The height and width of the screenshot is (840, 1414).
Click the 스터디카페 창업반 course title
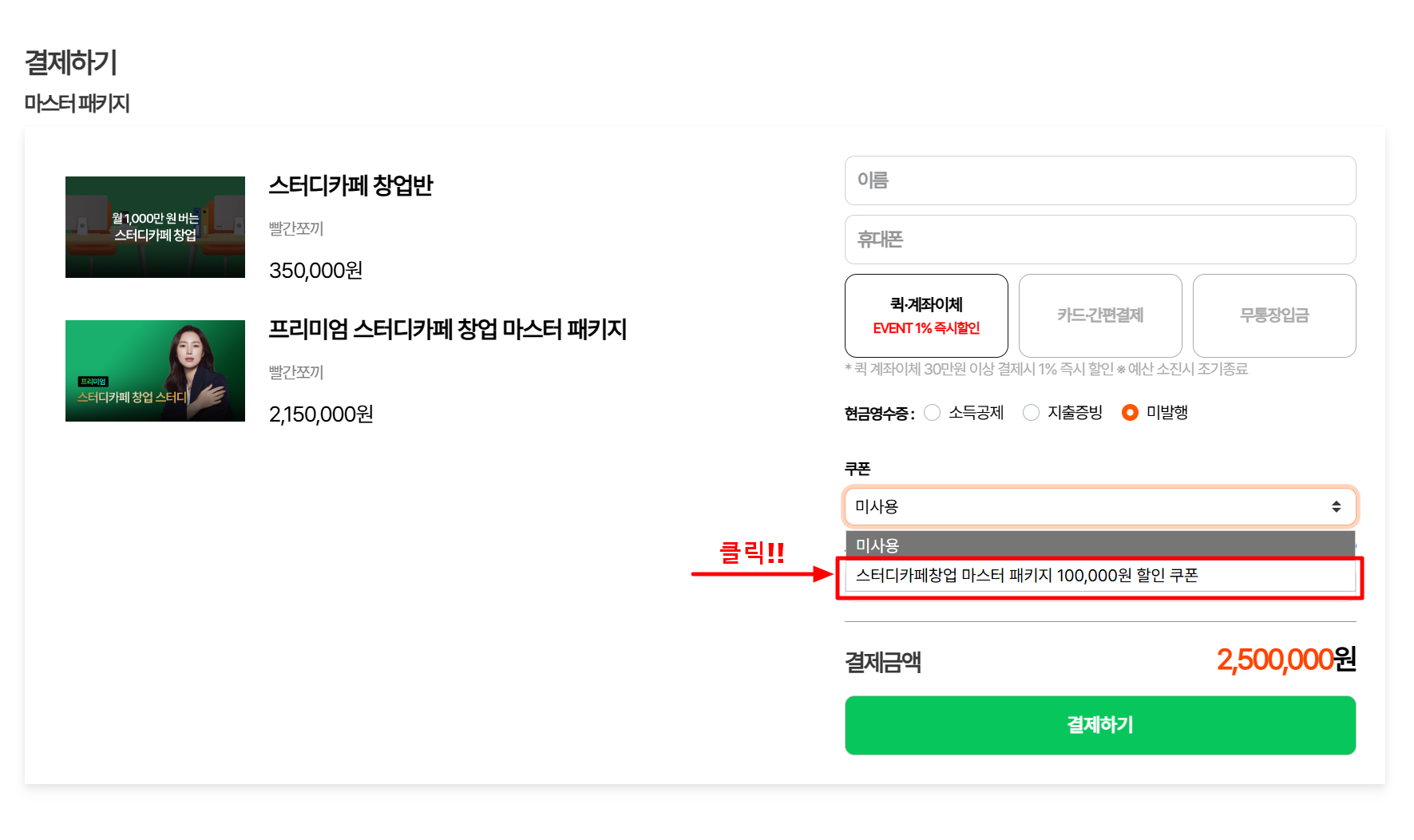[351, 185]
